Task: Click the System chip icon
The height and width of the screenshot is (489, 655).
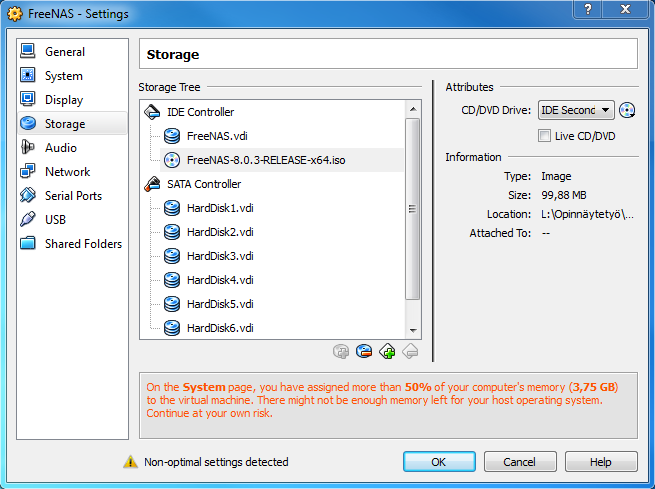Action: 28,75
